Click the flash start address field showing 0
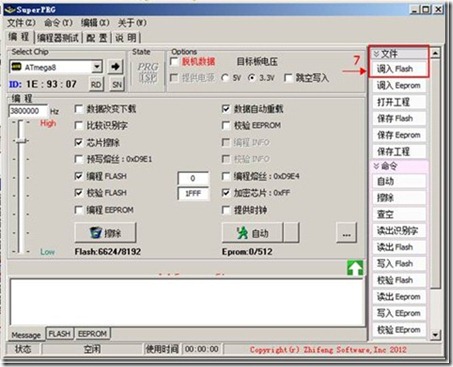Viewport: 453px width, 367px height. [x=193, y=178]
